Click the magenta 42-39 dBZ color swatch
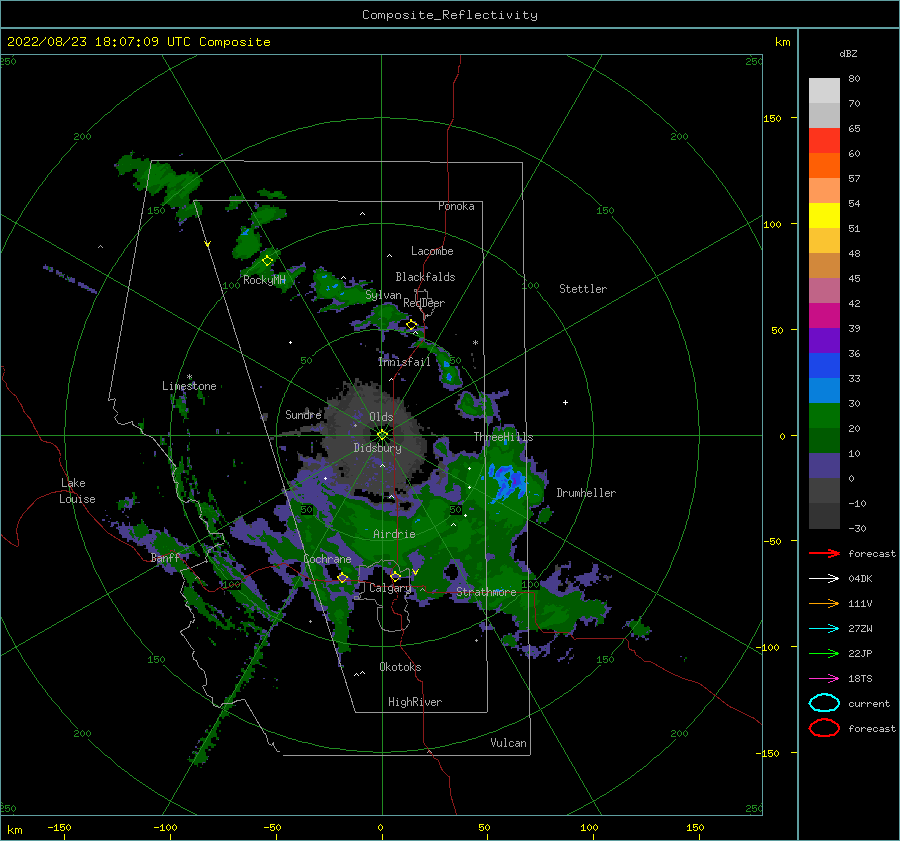Viewport: 900px width, 841px height. [824, 316]
